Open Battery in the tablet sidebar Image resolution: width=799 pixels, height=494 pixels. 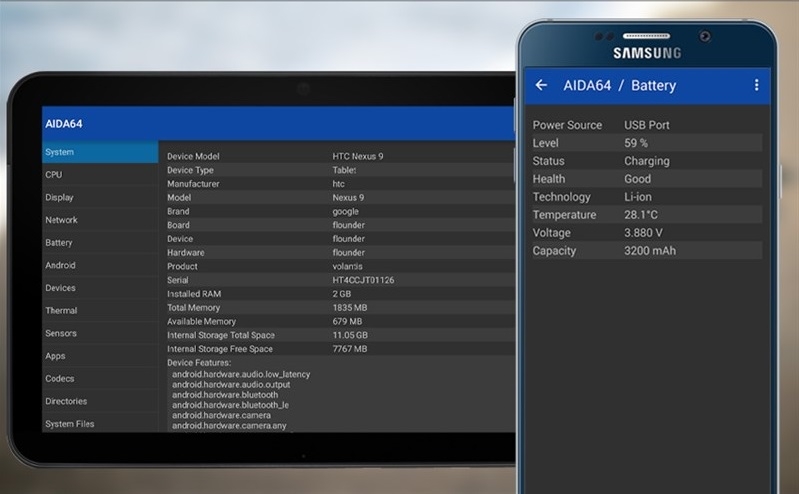pyautogui.click(x=100, y=243)
